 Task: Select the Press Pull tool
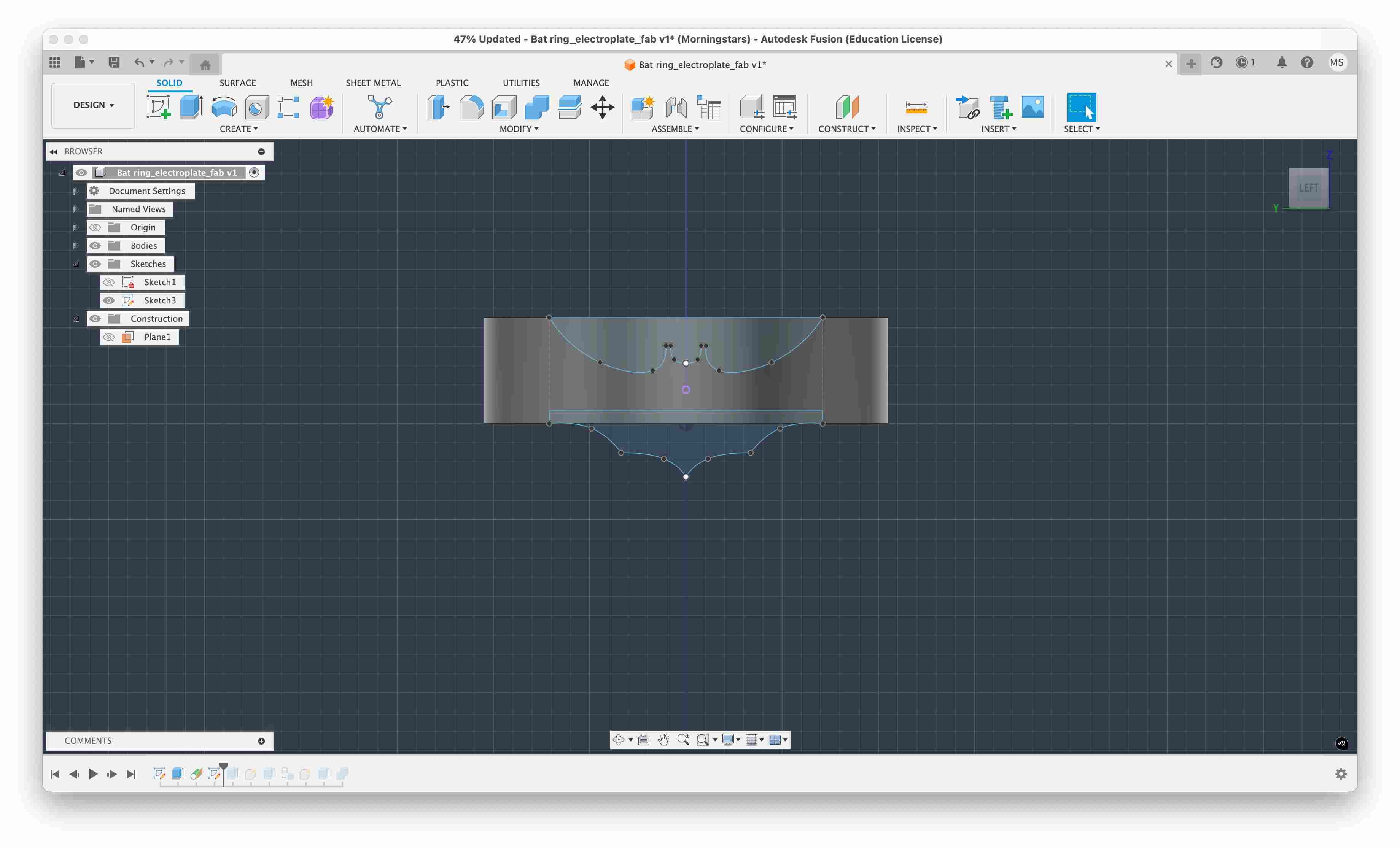coord(438,107)
